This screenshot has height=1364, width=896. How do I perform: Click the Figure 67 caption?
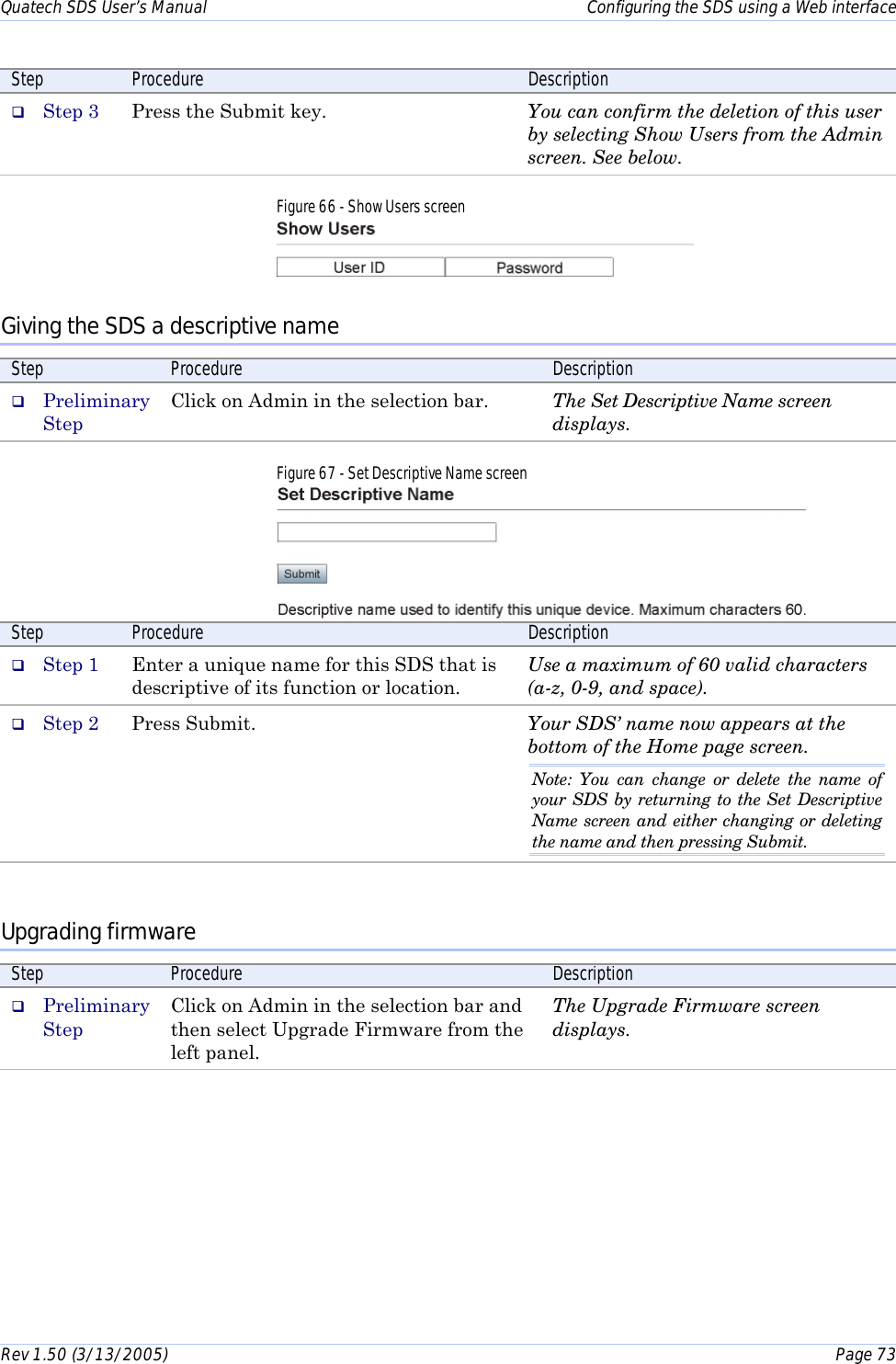click(x=403, y=472)
